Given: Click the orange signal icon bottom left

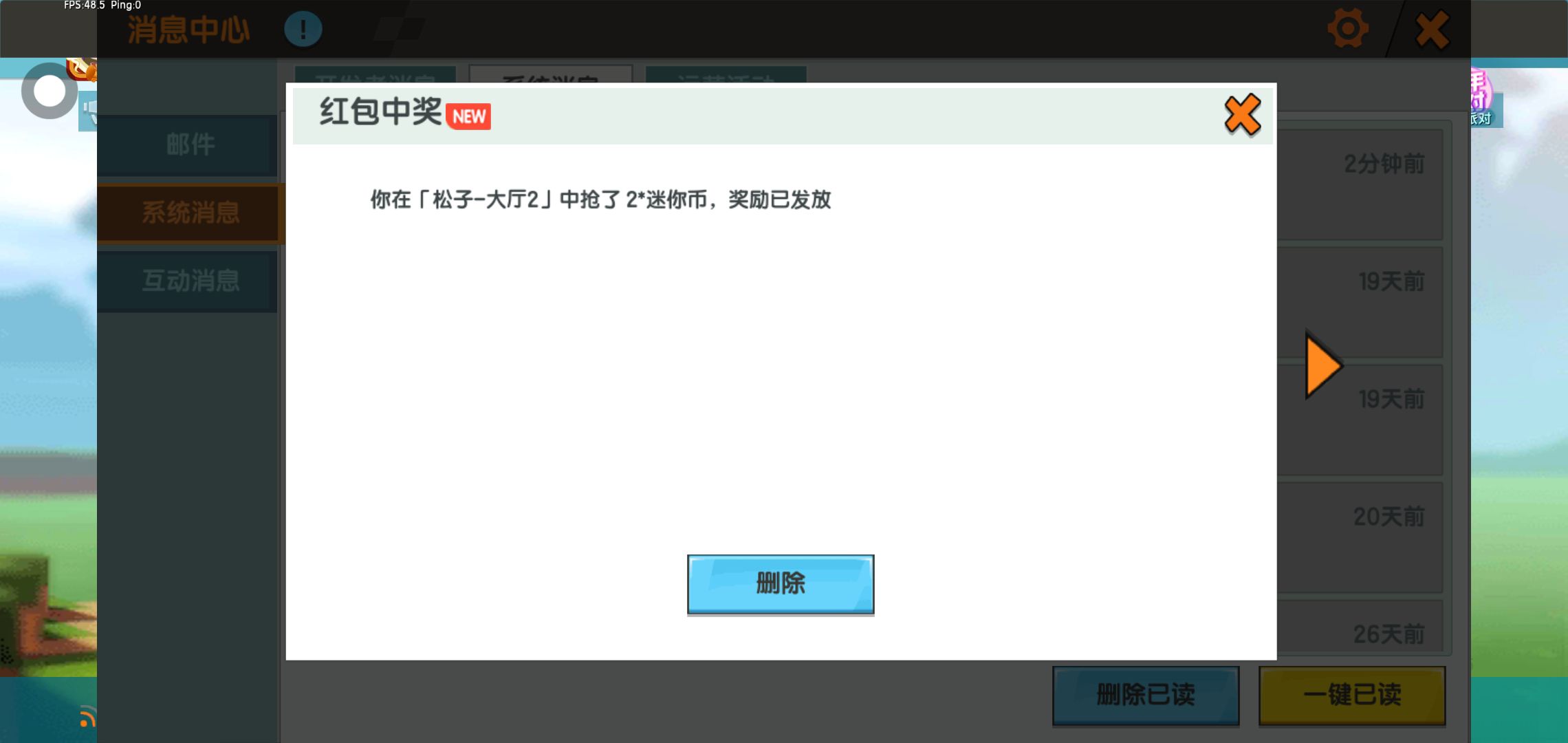Looking at the screenshot, I should click(x=87, y=717).
